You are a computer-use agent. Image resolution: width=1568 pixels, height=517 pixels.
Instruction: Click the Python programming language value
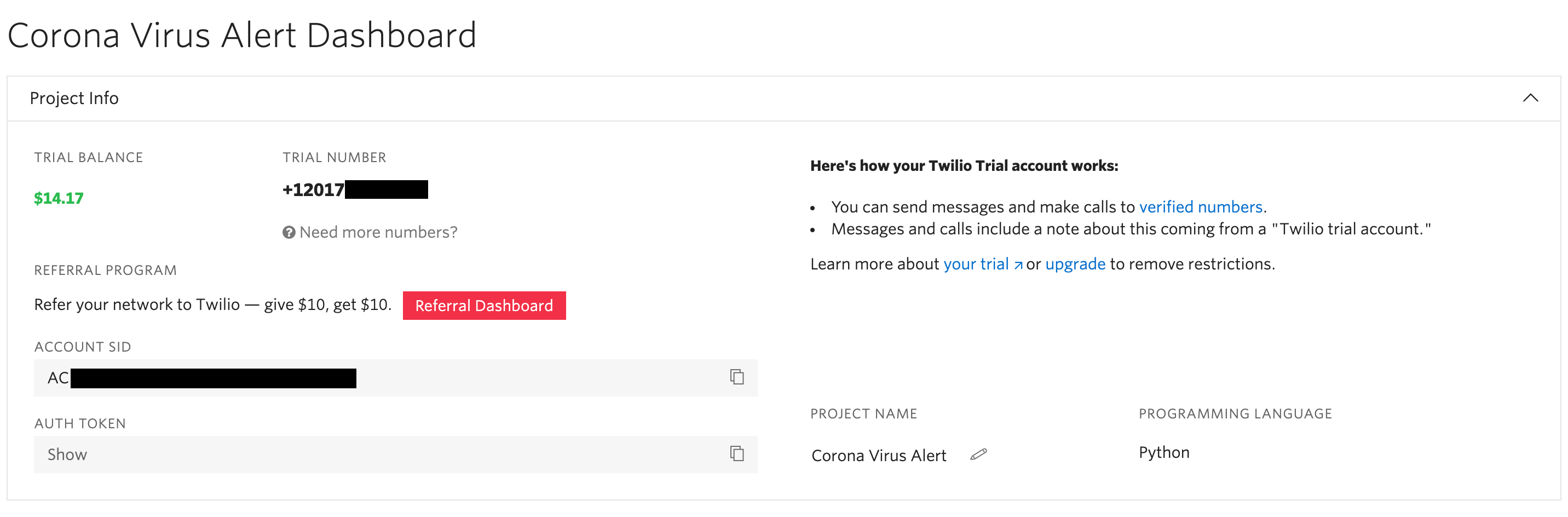pyautogui.click(x=1164, y=452)
